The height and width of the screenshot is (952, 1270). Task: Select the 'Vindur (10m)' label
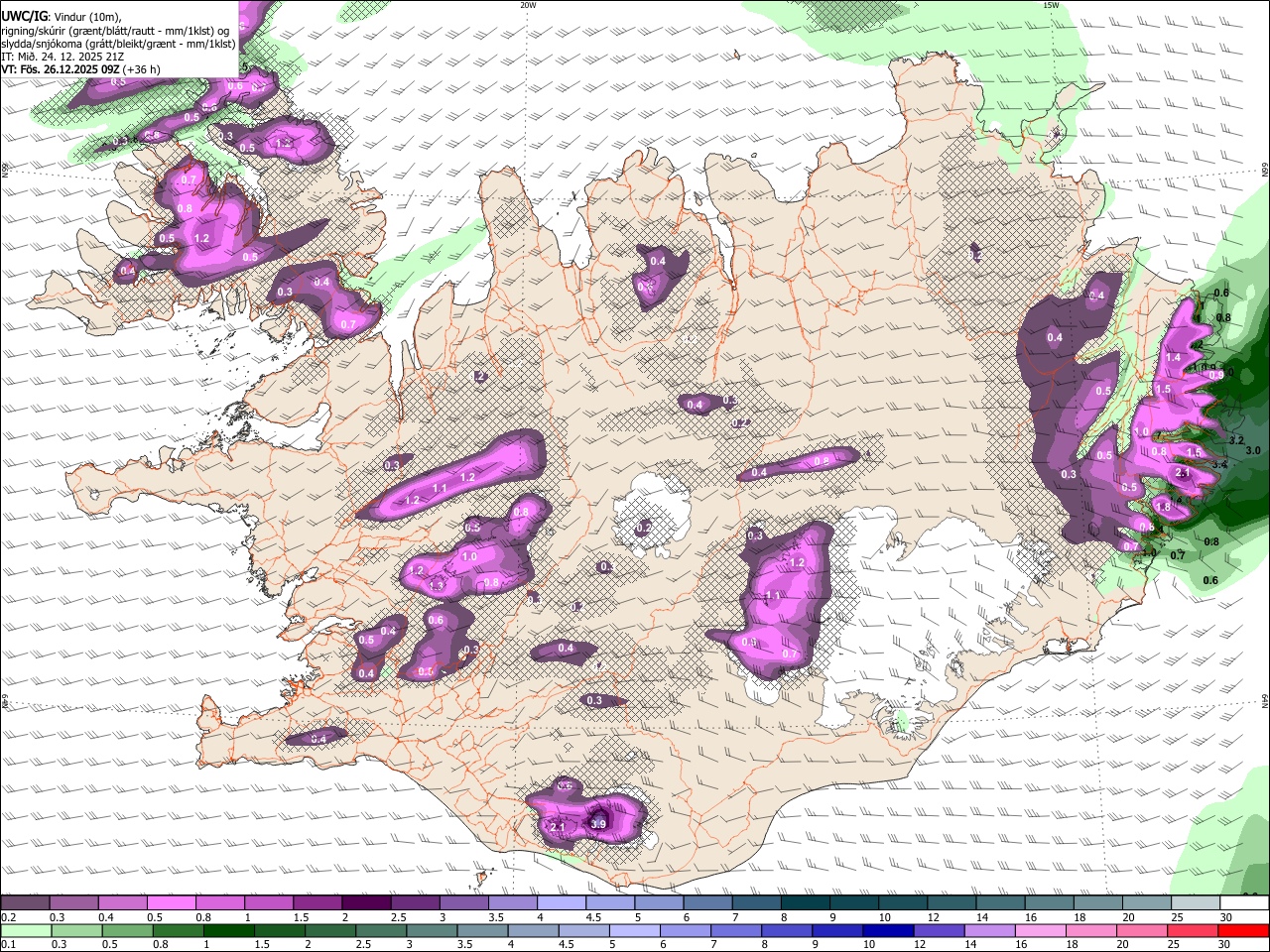point(85,17)
